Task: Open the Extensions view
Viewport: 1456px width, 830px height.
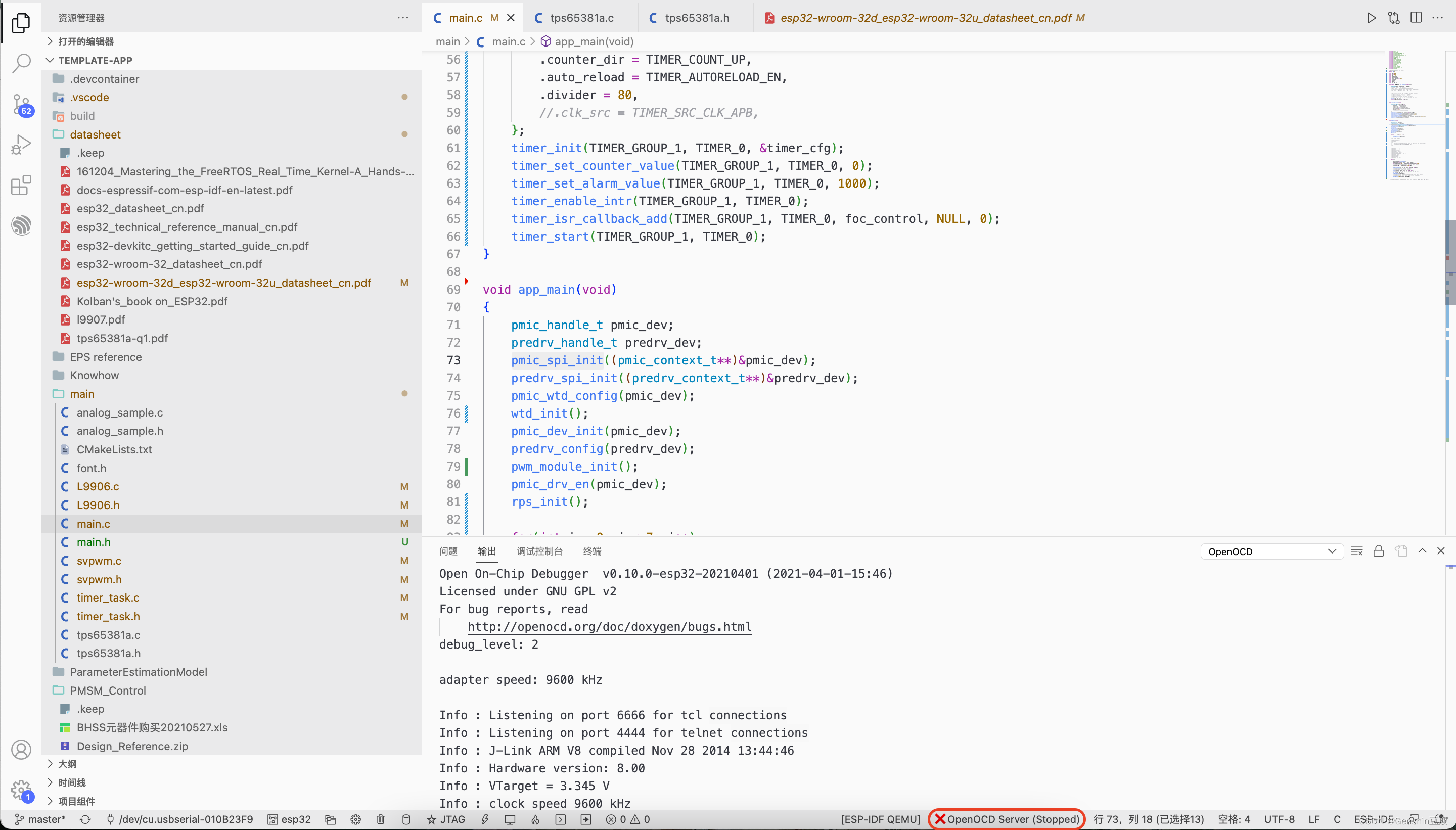Action: click(21, 186)
